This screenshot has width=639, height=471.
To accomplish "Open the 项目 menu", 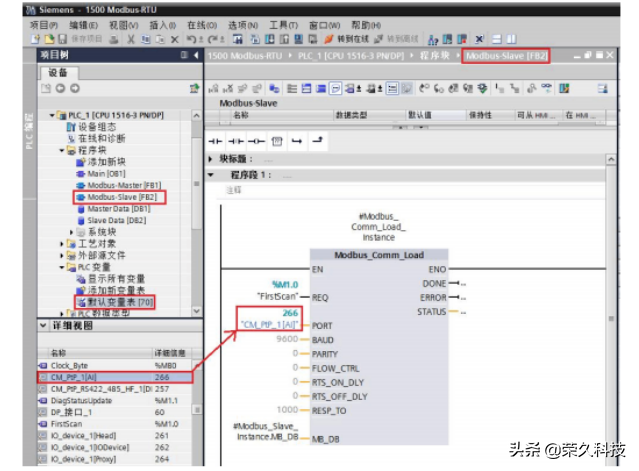I will click(44, 25).
